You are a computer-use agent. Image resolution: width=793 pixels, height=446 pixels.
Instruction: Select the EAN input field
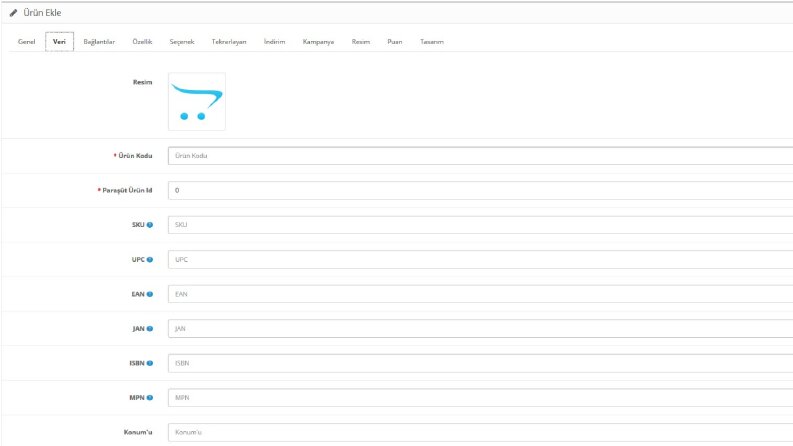tap(480, 294)
